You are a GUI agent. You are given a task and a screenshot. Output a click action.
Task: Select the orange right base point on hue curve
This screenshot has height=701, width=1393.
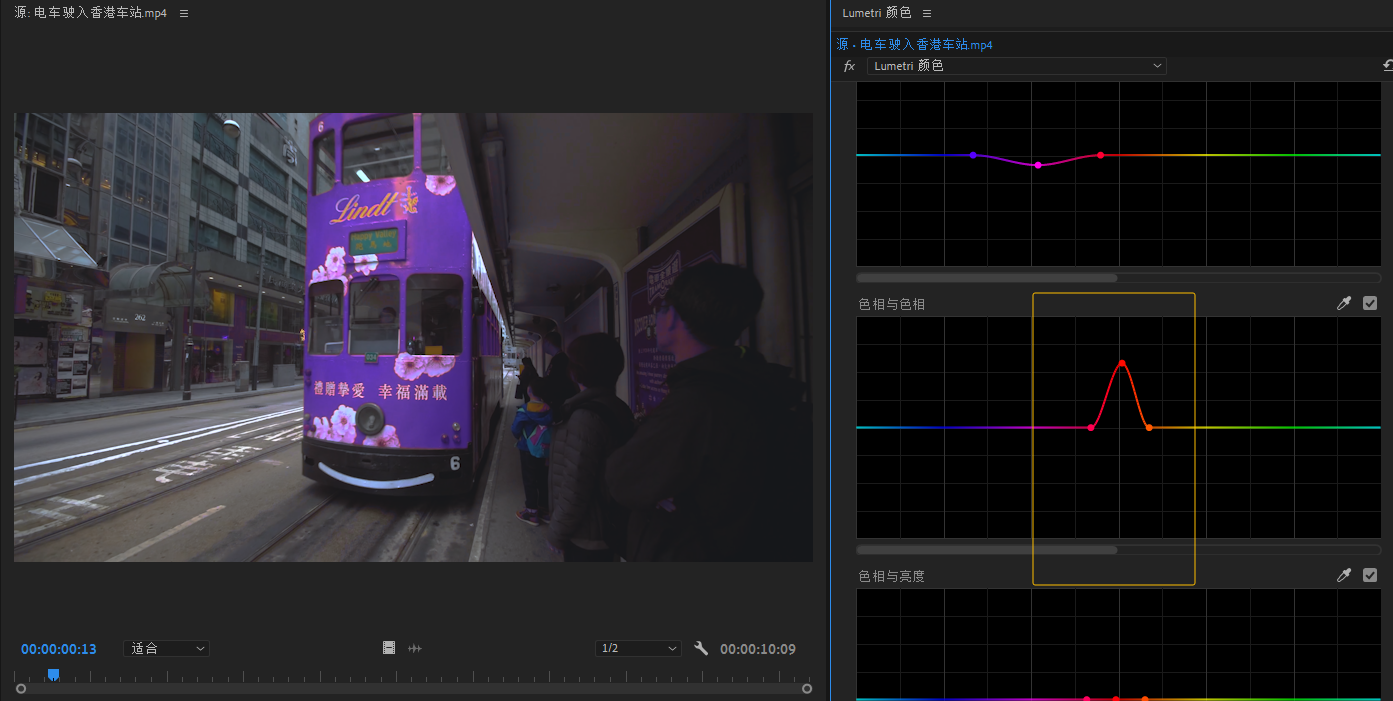click(1149, 428)
